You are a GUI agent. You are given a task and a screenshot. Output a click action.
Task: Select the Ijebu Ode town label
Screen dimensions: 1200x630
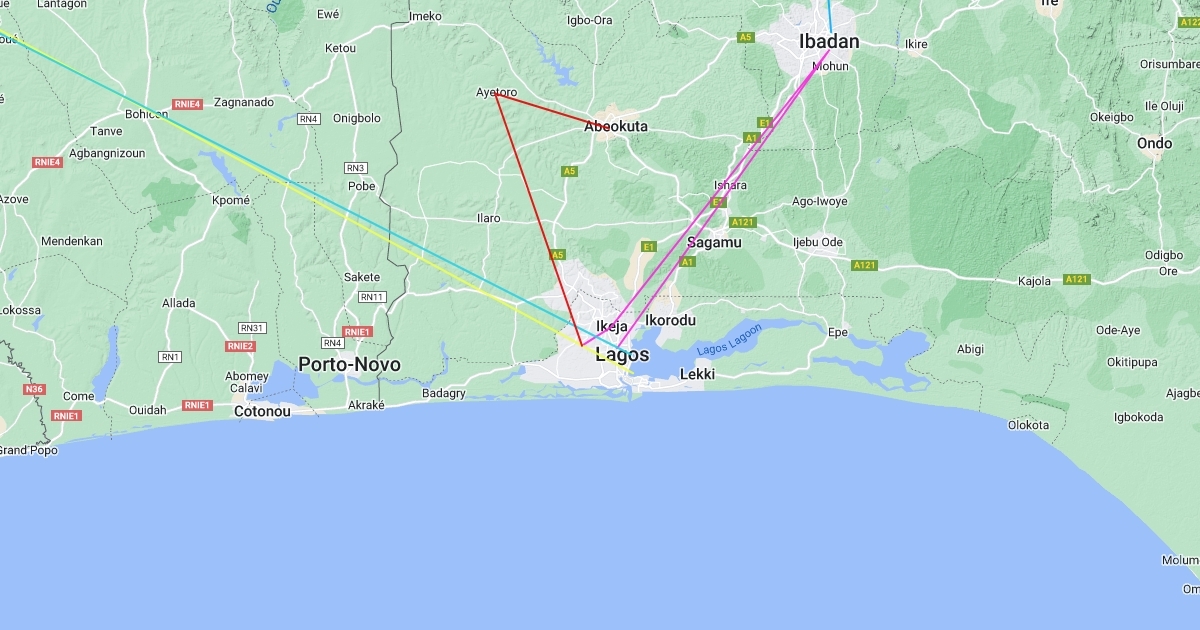pyautogui.click(x=818, y=242)
